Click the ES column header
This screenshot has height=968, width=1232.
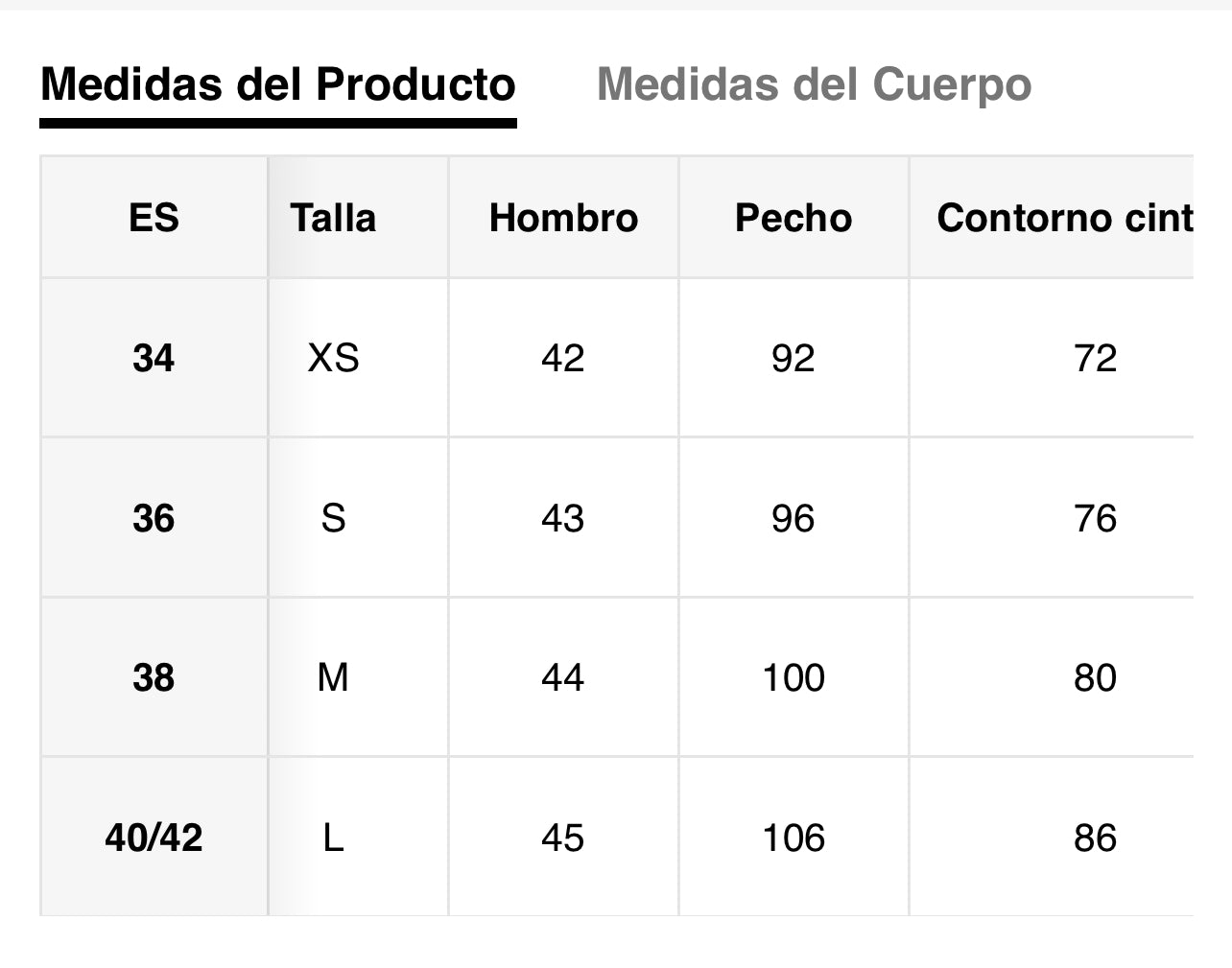coord(154,218)
